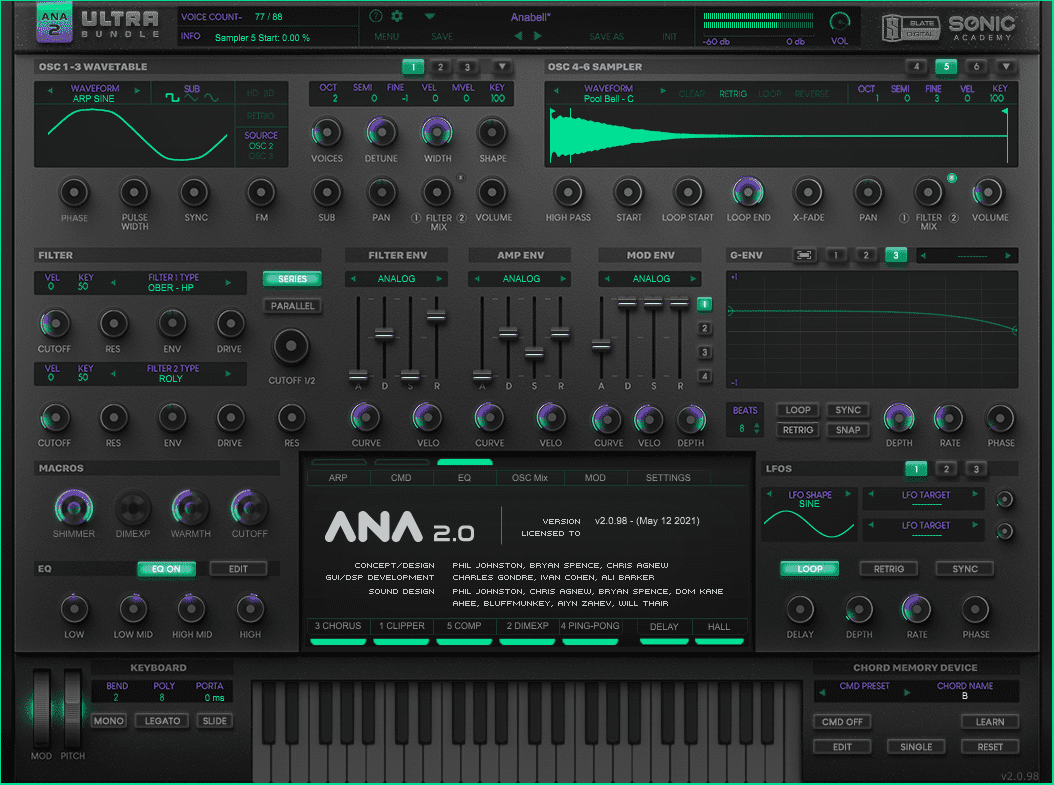Toggle LFO LOOP button
This screenshot has height=785, width=1054.
click(x=809, y=569)
